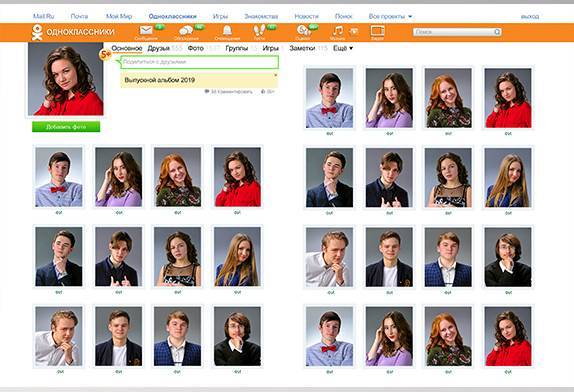Open the Музыка note icon
The image size is (574, 392).
(x=338, y=30)
